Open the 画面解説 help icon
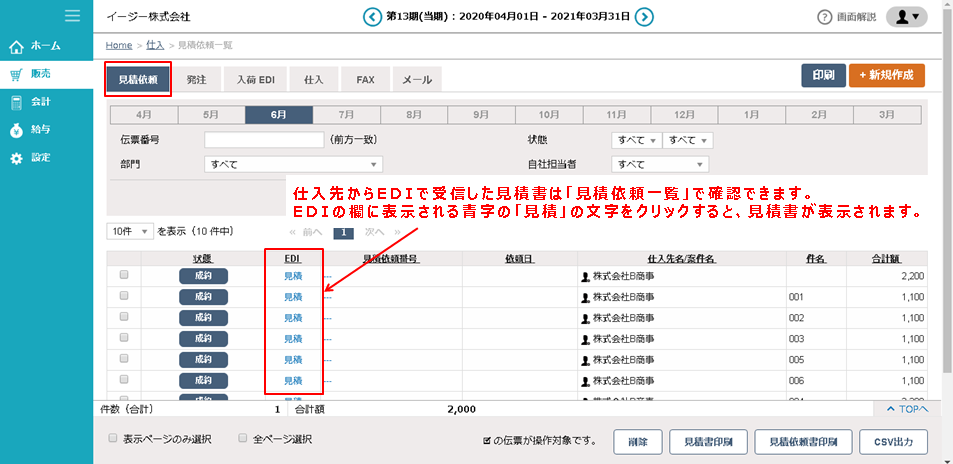The image size is (953, 464). 825,17
